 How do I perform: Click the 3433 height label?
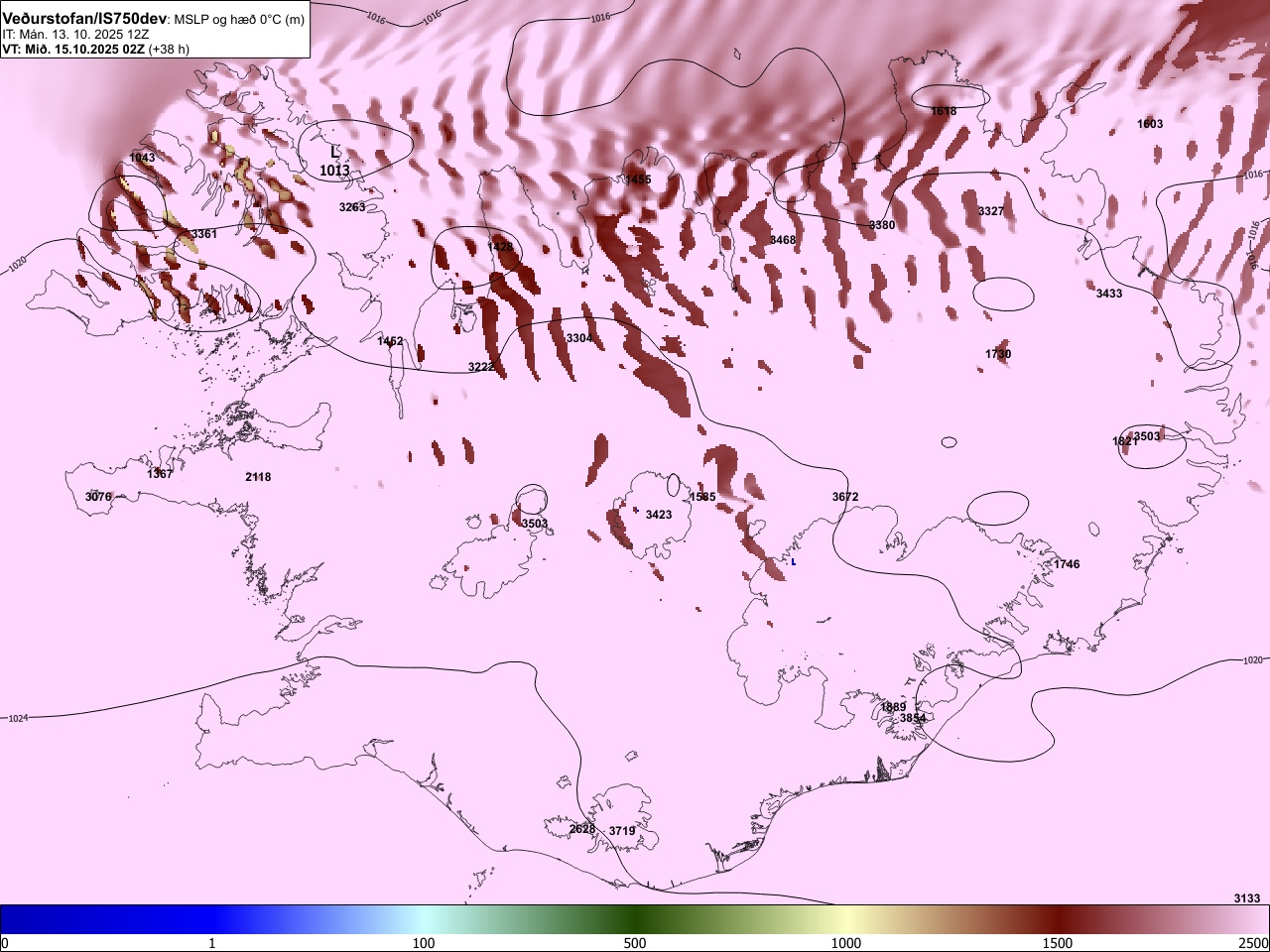(x=1109, y=294)
